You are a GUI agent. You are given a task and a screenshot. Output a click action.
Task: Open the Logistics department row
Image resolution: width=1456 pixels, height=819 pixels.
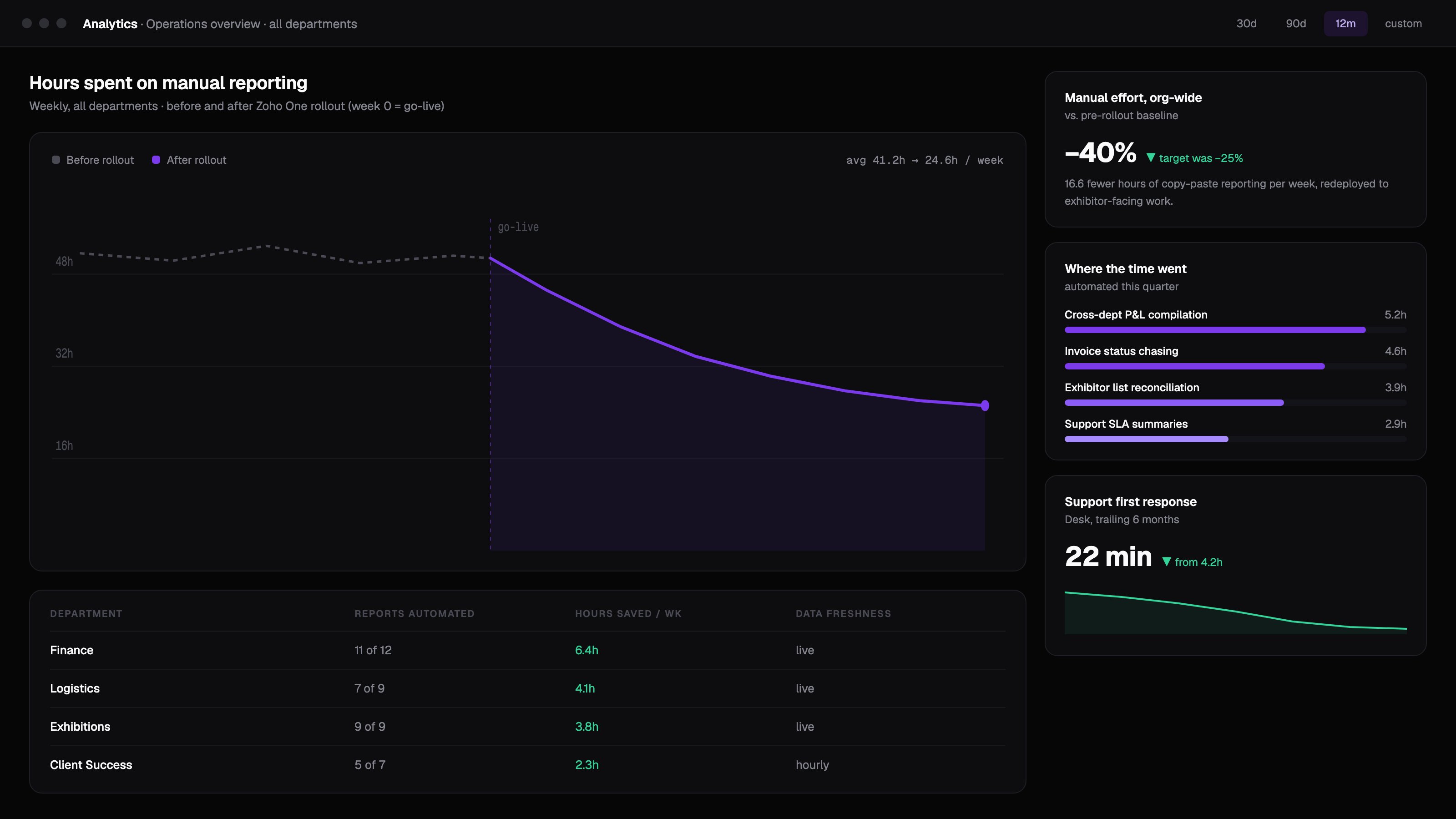pyautogui.click(x=527, y=688)
